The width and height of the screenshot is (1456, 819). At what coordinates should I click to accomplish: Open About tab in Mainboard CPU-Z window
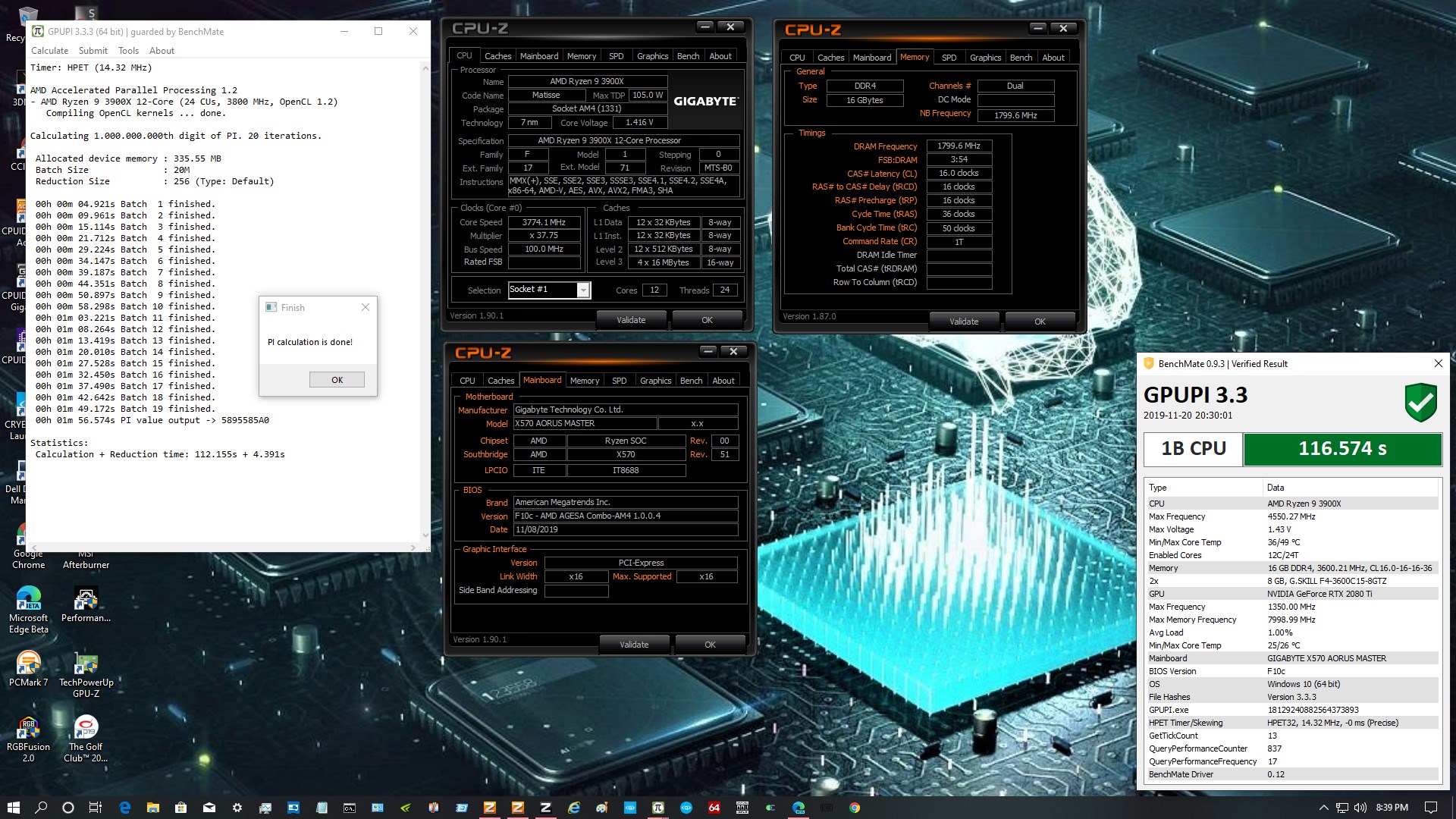click(x=723, y=381)
